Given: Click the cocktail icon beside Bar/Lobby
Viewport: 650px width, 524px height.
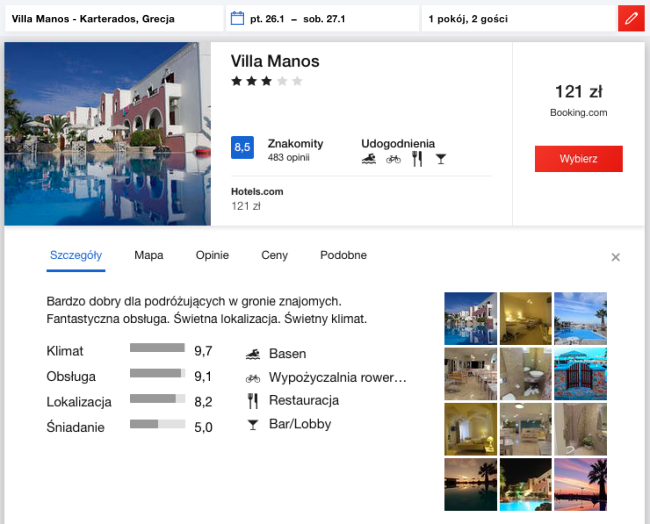Looking at the screenshot, I should pos(252,425).
